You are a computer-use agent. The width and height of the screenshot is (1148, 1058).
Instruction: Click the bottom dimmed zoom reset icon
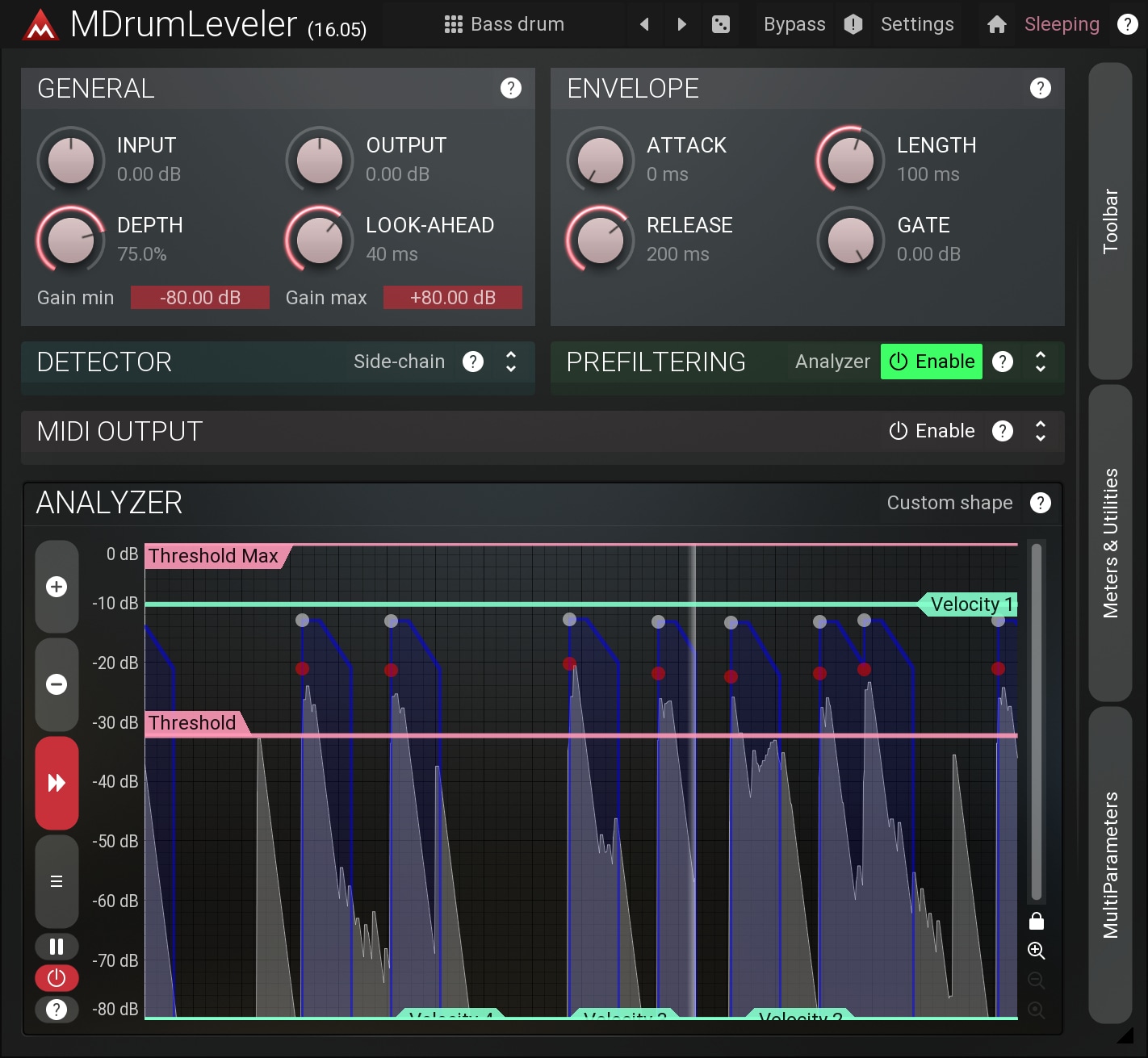click(x=1037, y=1010)
